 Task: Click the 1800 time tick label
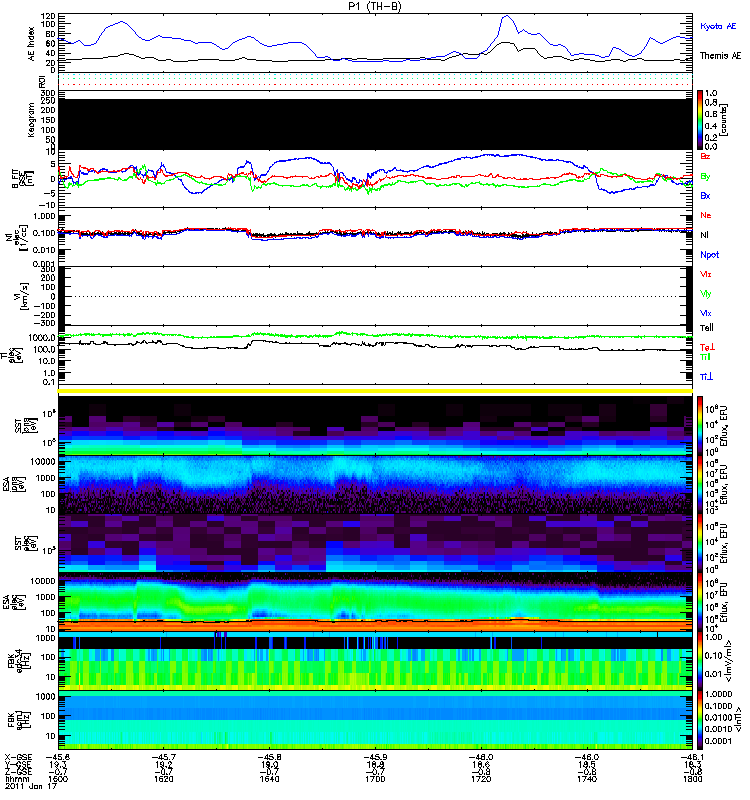(x=692, y=779)
